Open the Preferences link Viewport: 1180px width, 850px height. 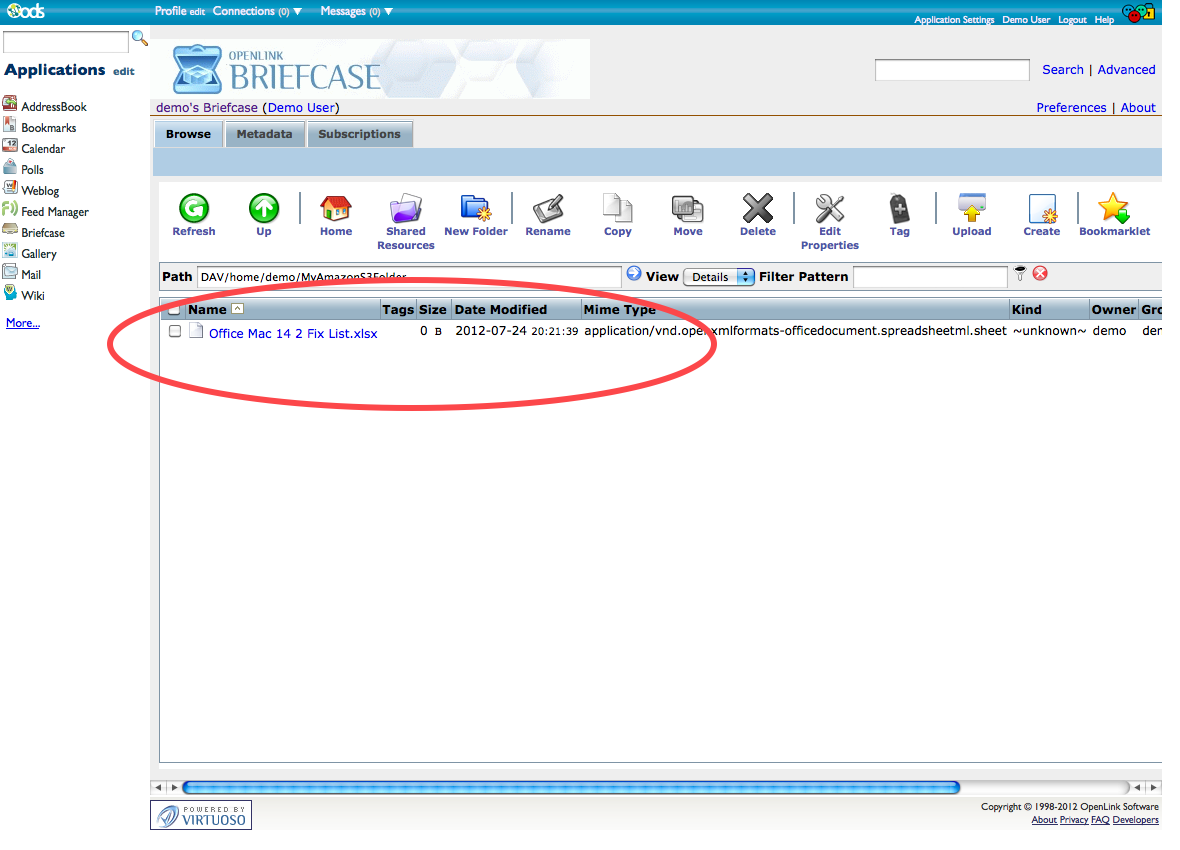point(1071,108)
